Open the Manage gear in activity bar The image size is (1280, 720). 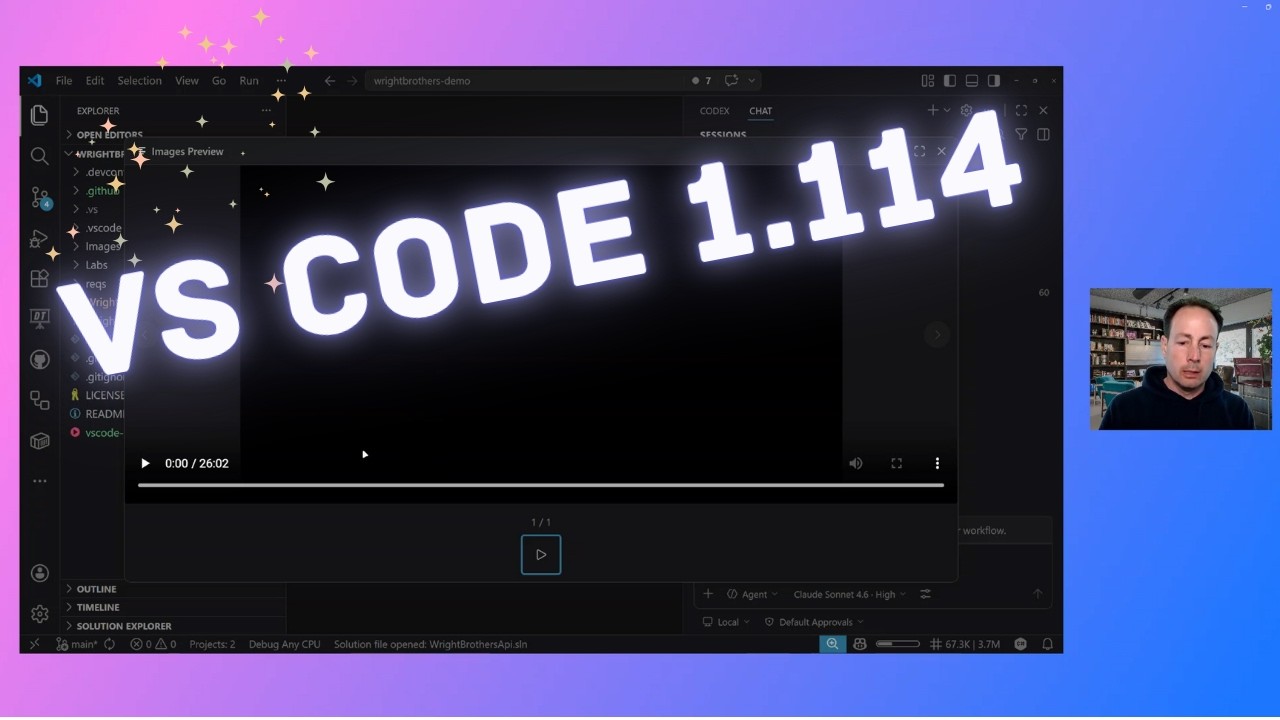click(39, 614)
